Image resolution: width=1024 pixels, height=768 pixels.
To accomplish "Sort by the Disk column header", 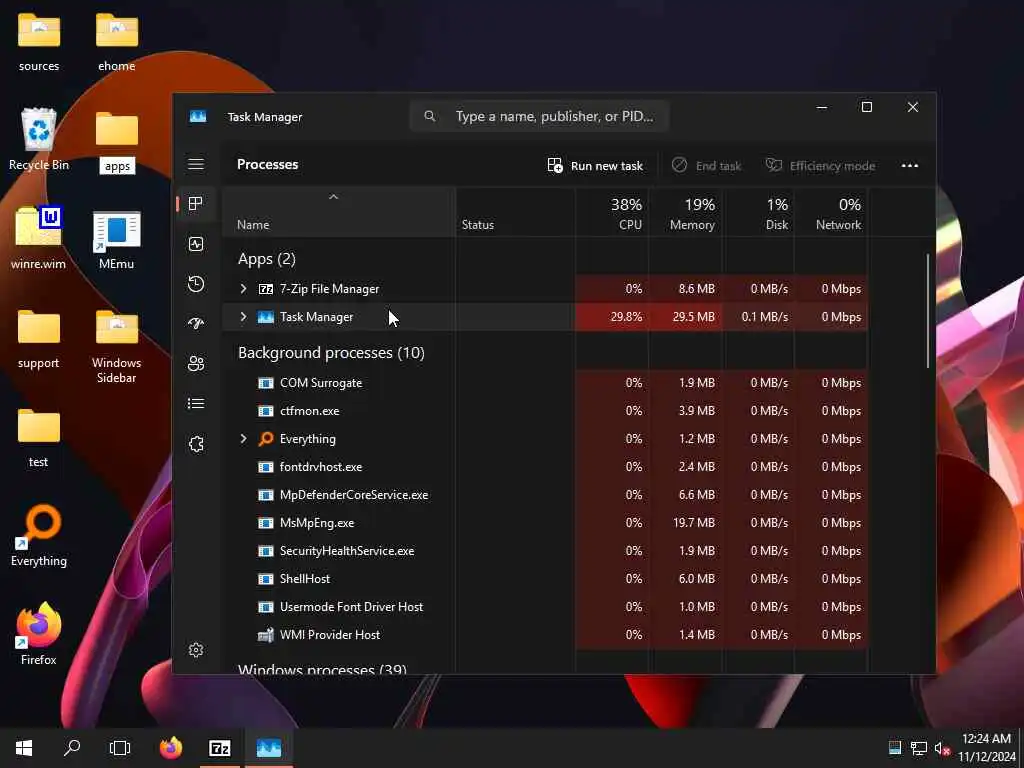I will 758,212.
